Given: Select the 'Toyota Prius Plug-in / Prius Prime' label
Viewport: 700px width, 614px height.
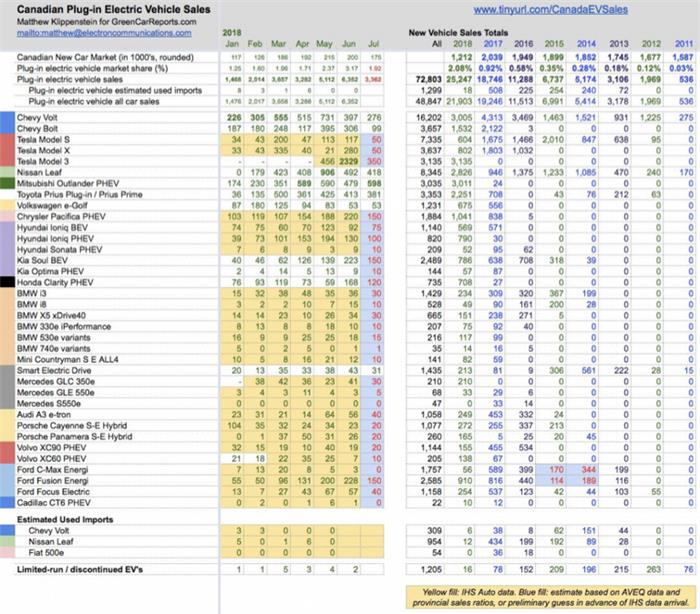Looking at the screenshot, I should click(x=79, y=194).
